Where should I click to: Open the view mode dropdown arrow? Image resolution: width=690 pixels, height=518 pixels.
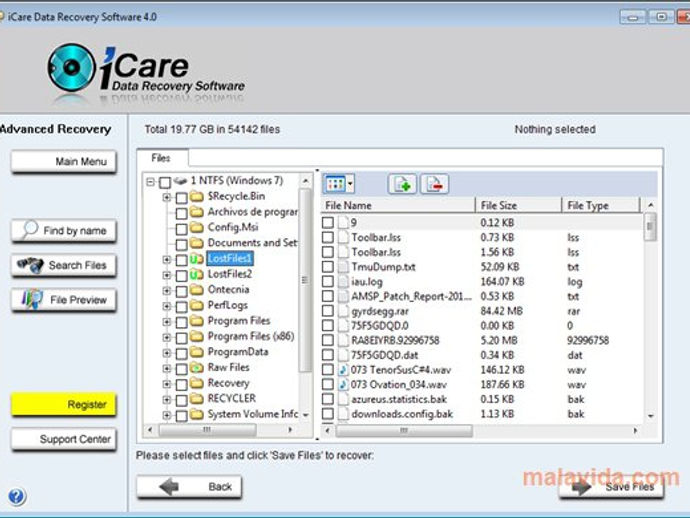pyautogui.click(x=350, y=184)
